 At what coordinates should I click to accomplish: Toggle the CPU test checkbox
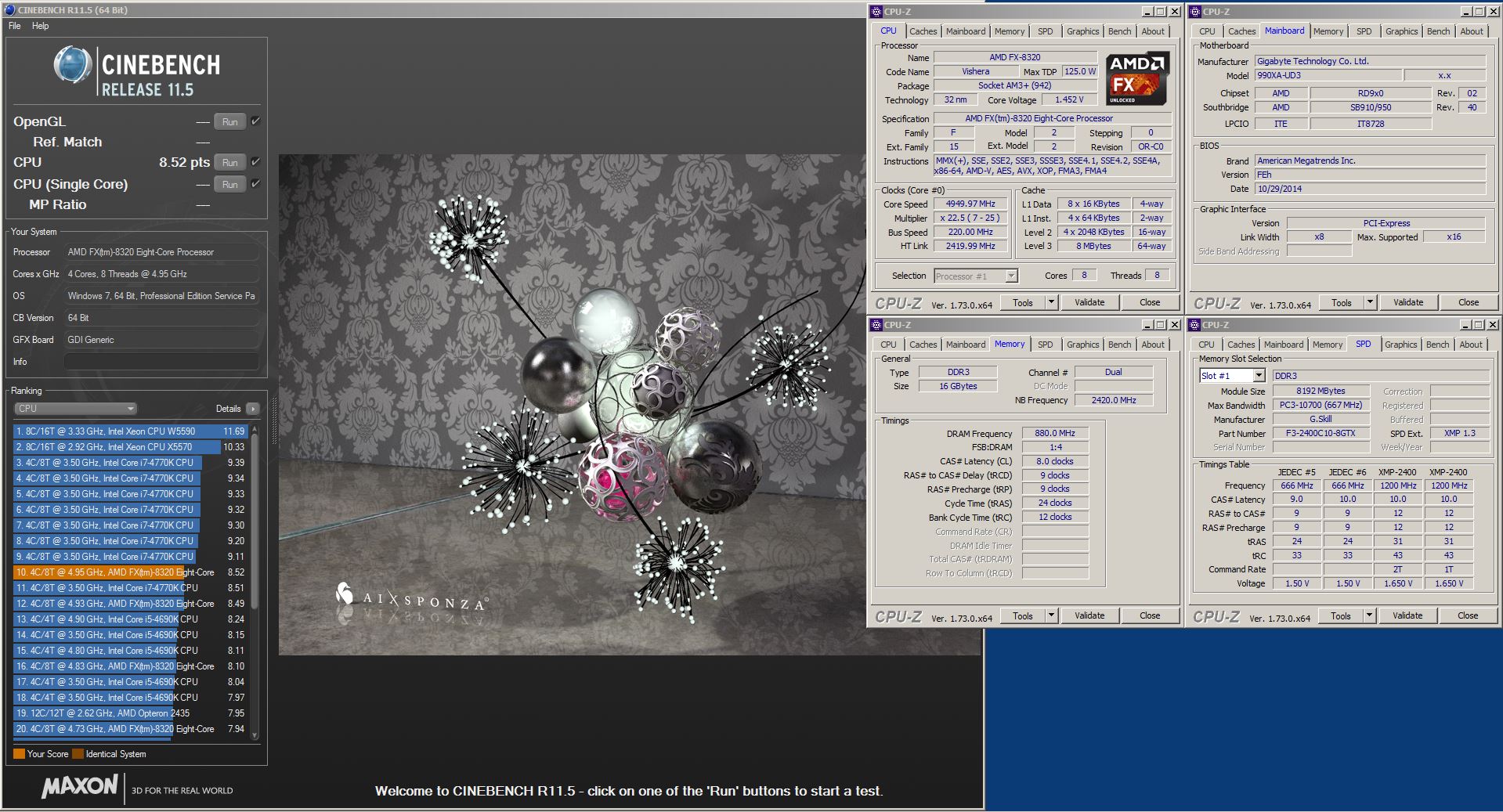pyautogui.click(x=255, y=162)
